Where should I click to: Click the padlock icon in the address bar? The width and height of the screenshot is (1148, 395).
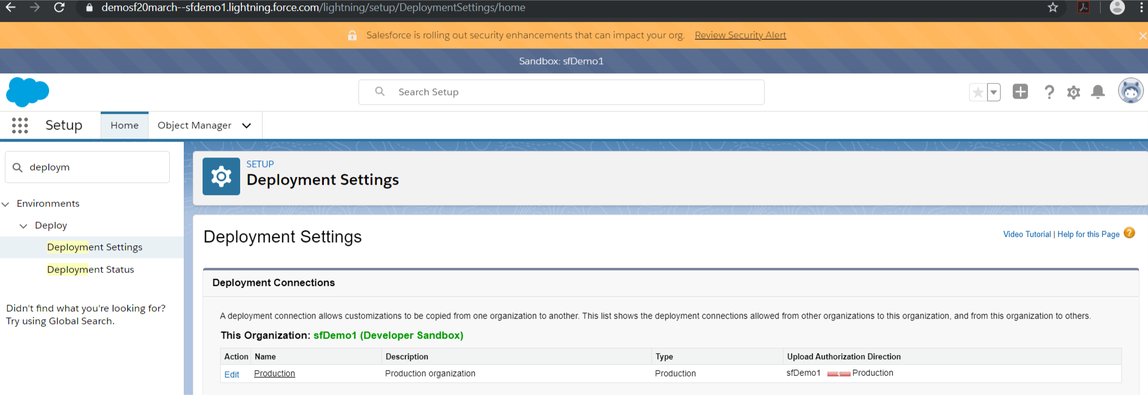coord(89,8)
